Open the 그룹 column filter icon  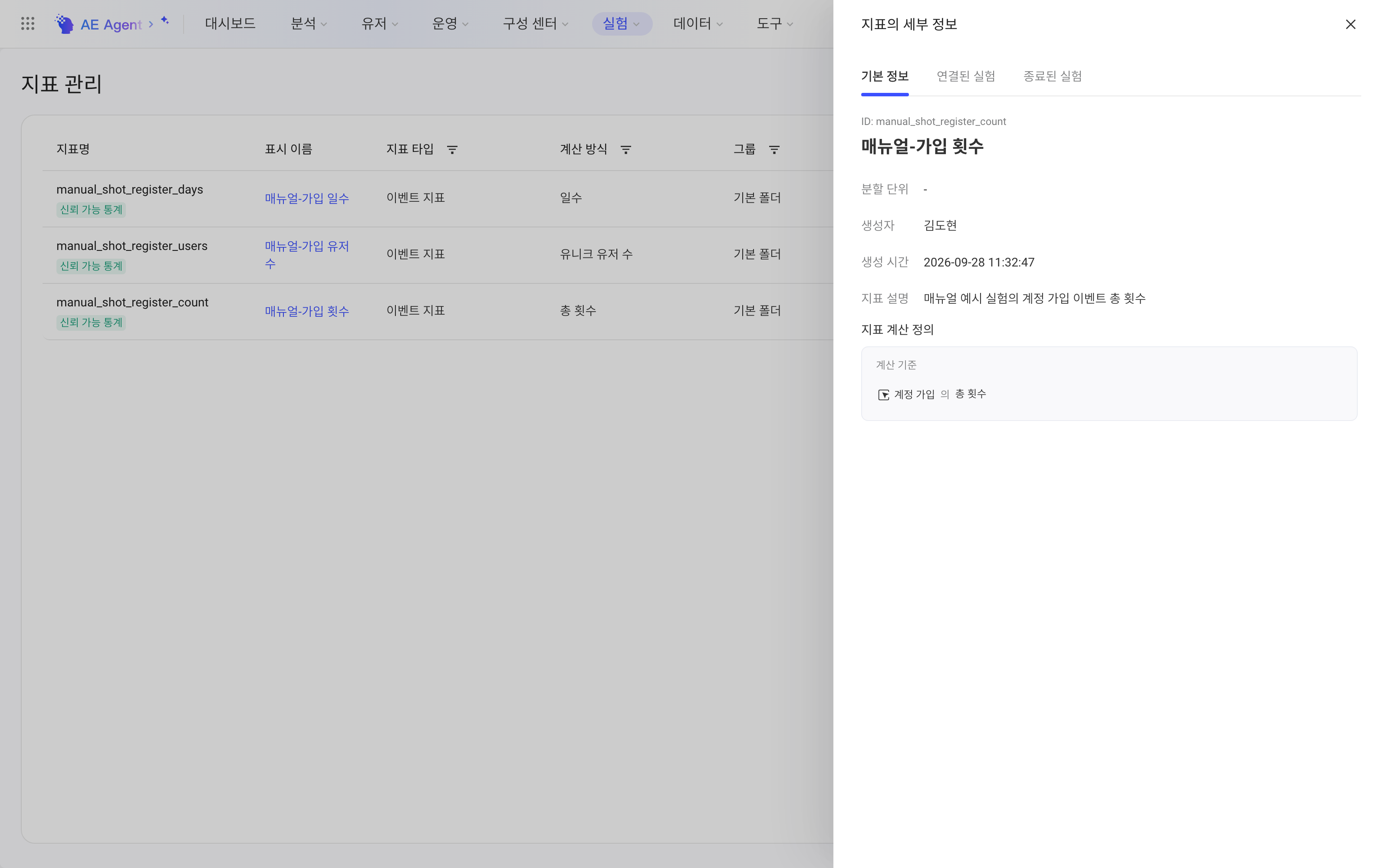(x=773, y=149)
